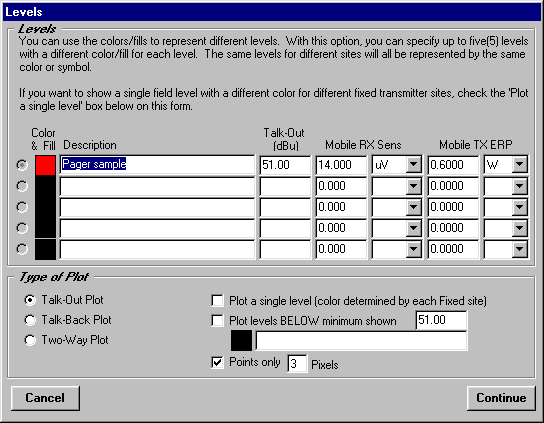Select the Talk-Back Plot radio button

[x=30, y=320]
